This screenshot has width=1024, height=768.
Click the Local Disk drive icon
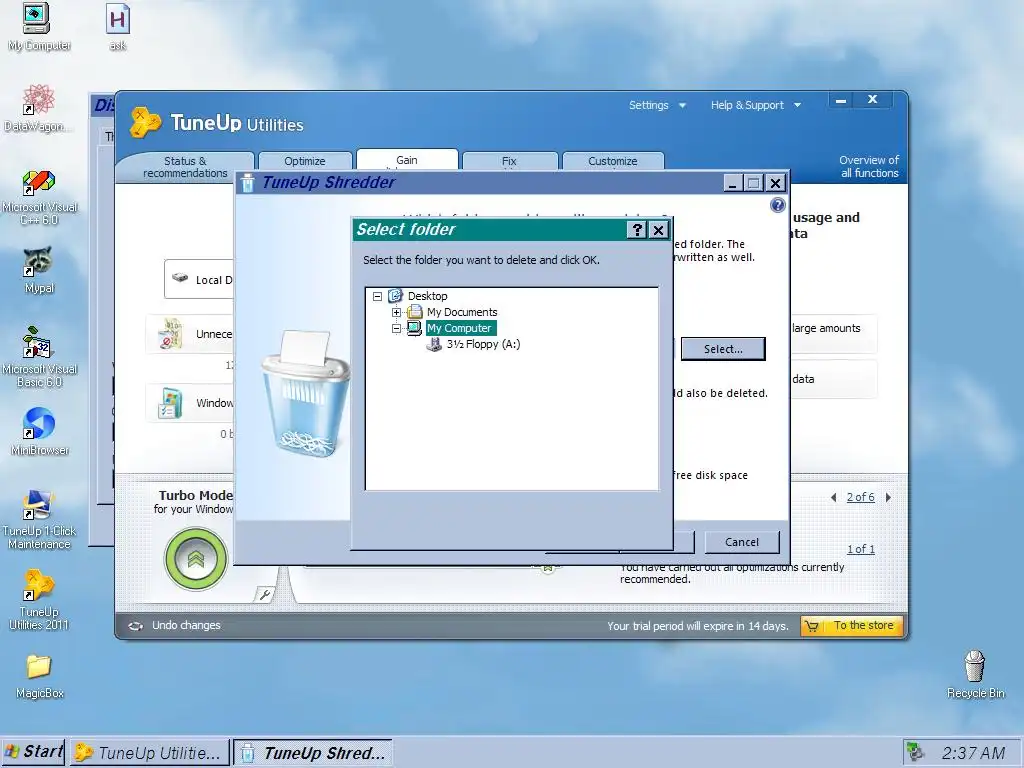click(x=180, y=278)
